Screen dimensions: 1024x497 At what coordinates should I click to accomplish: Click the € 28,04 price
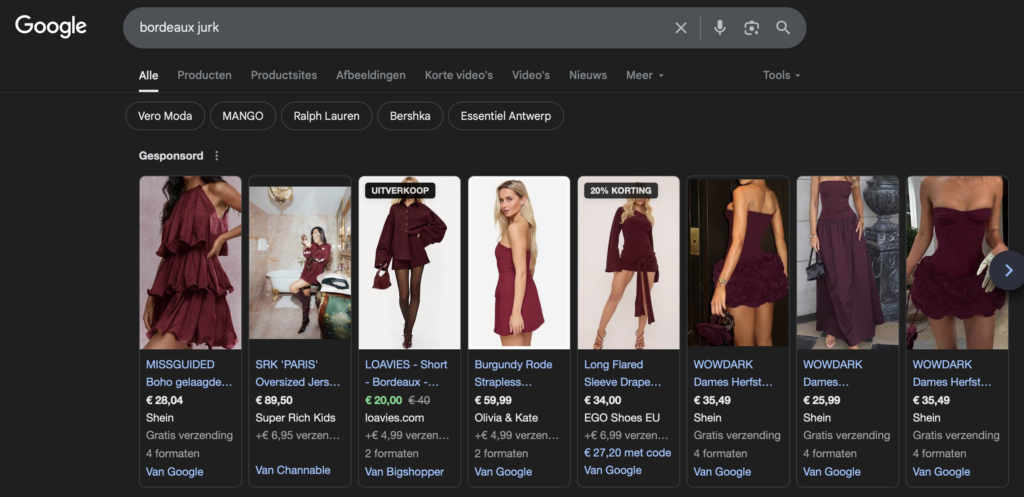point(165,400)
